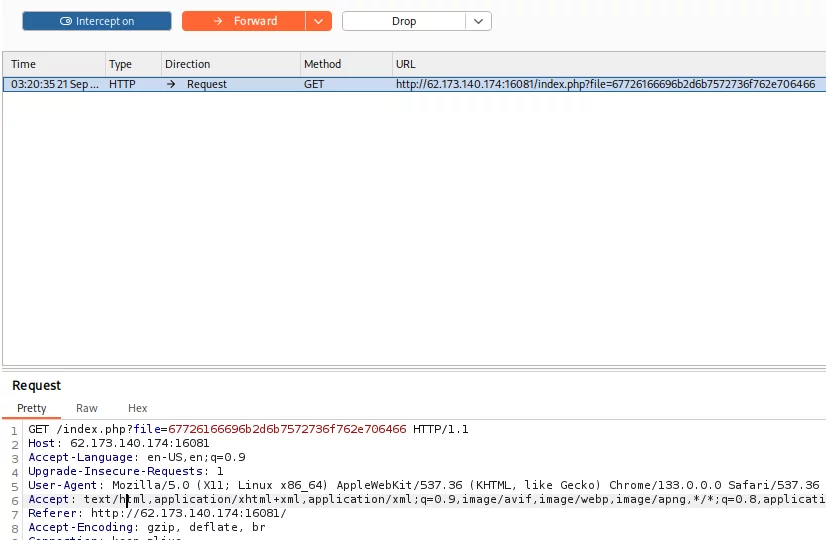Viewport: 826px width, 540px height.
Task: Click the Forward button
Action: [x=244, y=21]
